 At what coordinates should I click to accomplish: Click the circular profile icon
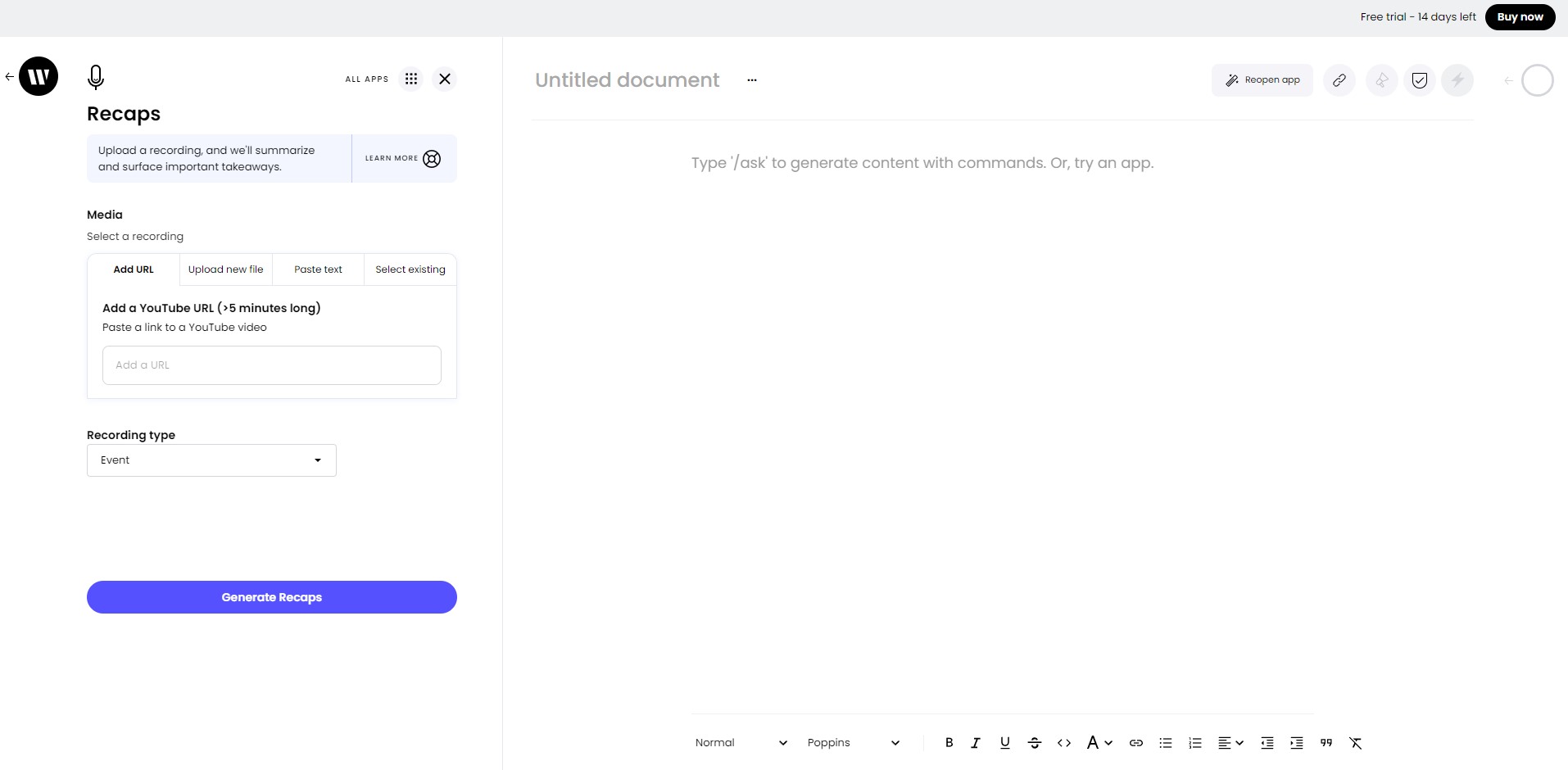pos(1538,80)
